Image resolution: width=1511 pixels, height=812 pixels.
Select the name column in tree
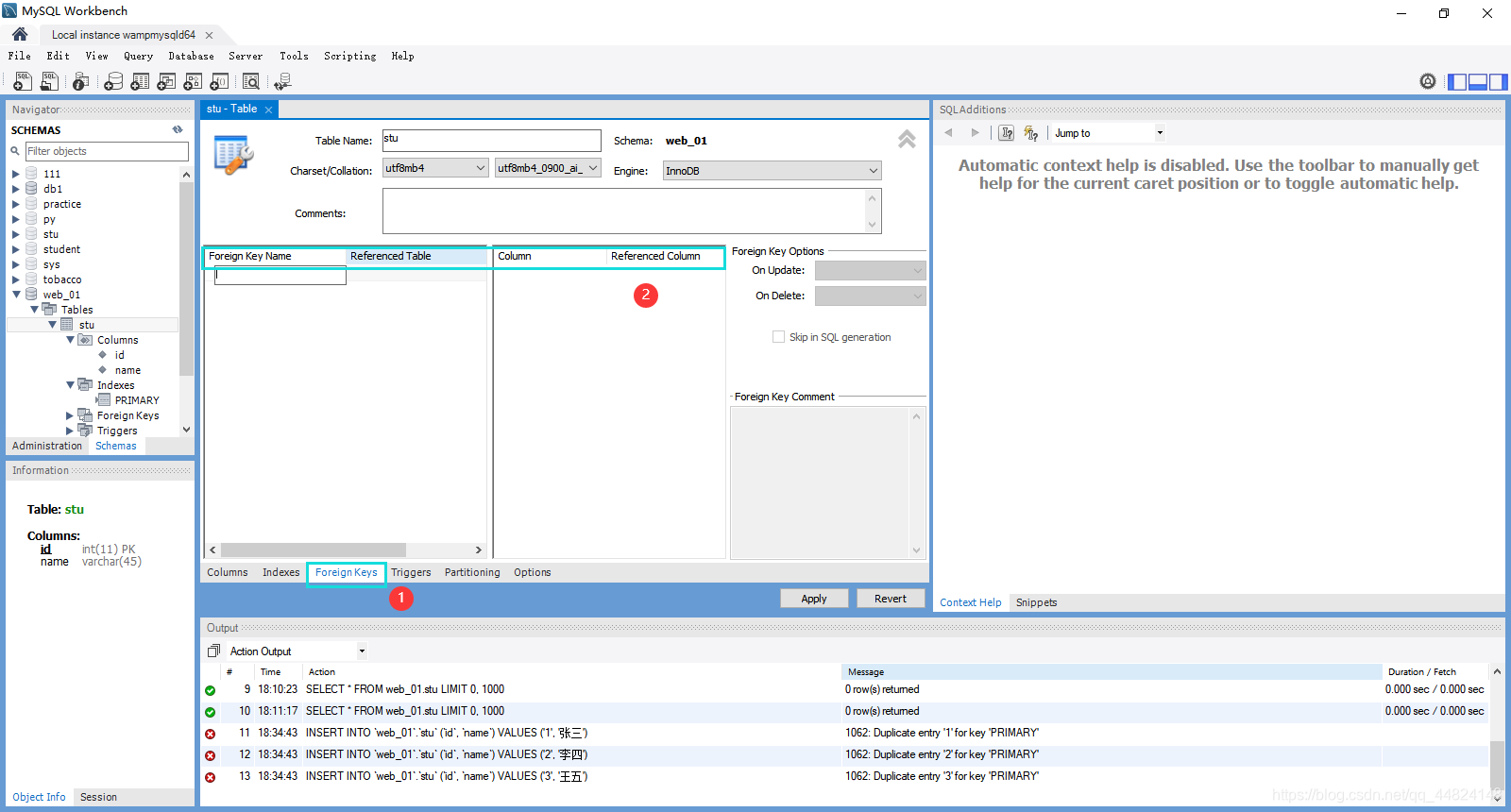127,370
